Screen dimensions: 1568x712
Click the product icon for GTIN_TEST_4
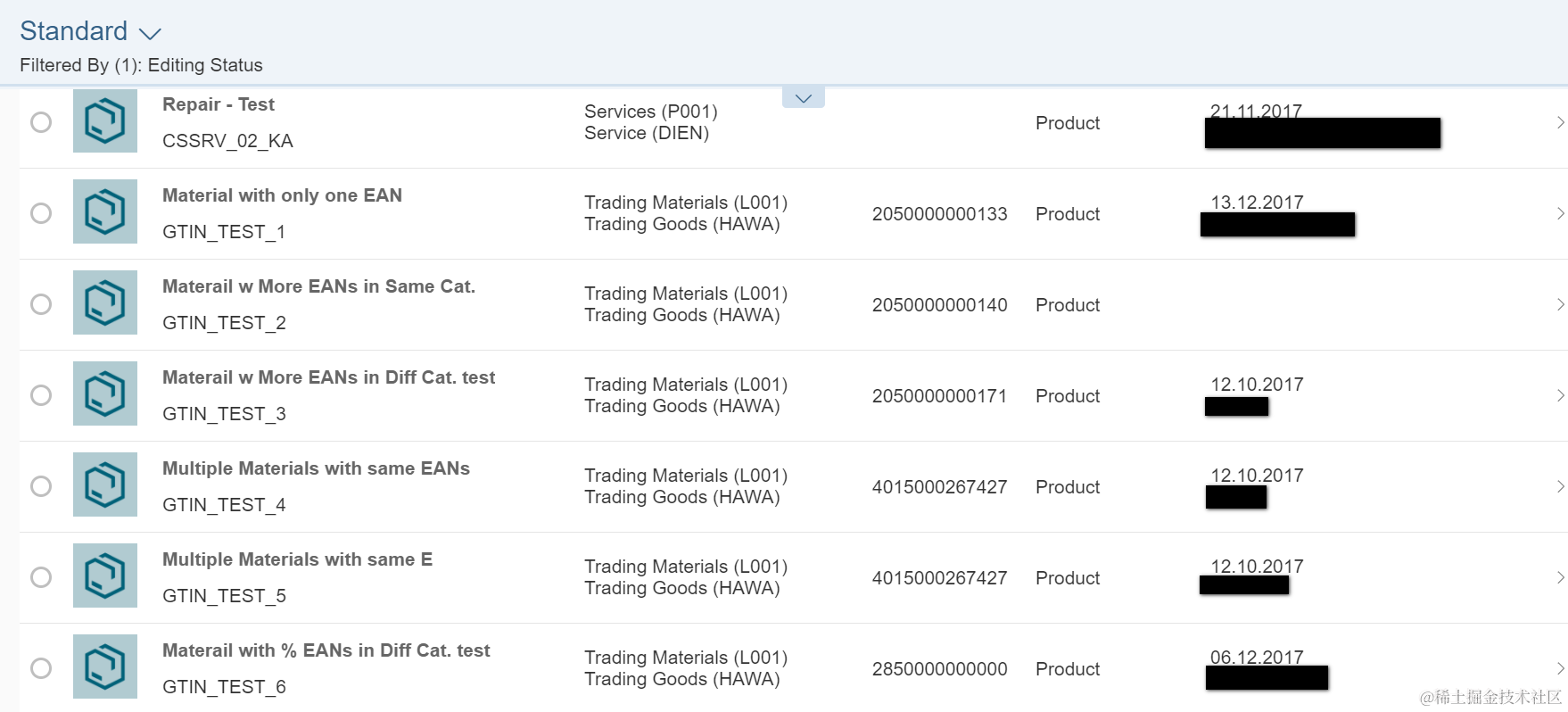(105, 484)
